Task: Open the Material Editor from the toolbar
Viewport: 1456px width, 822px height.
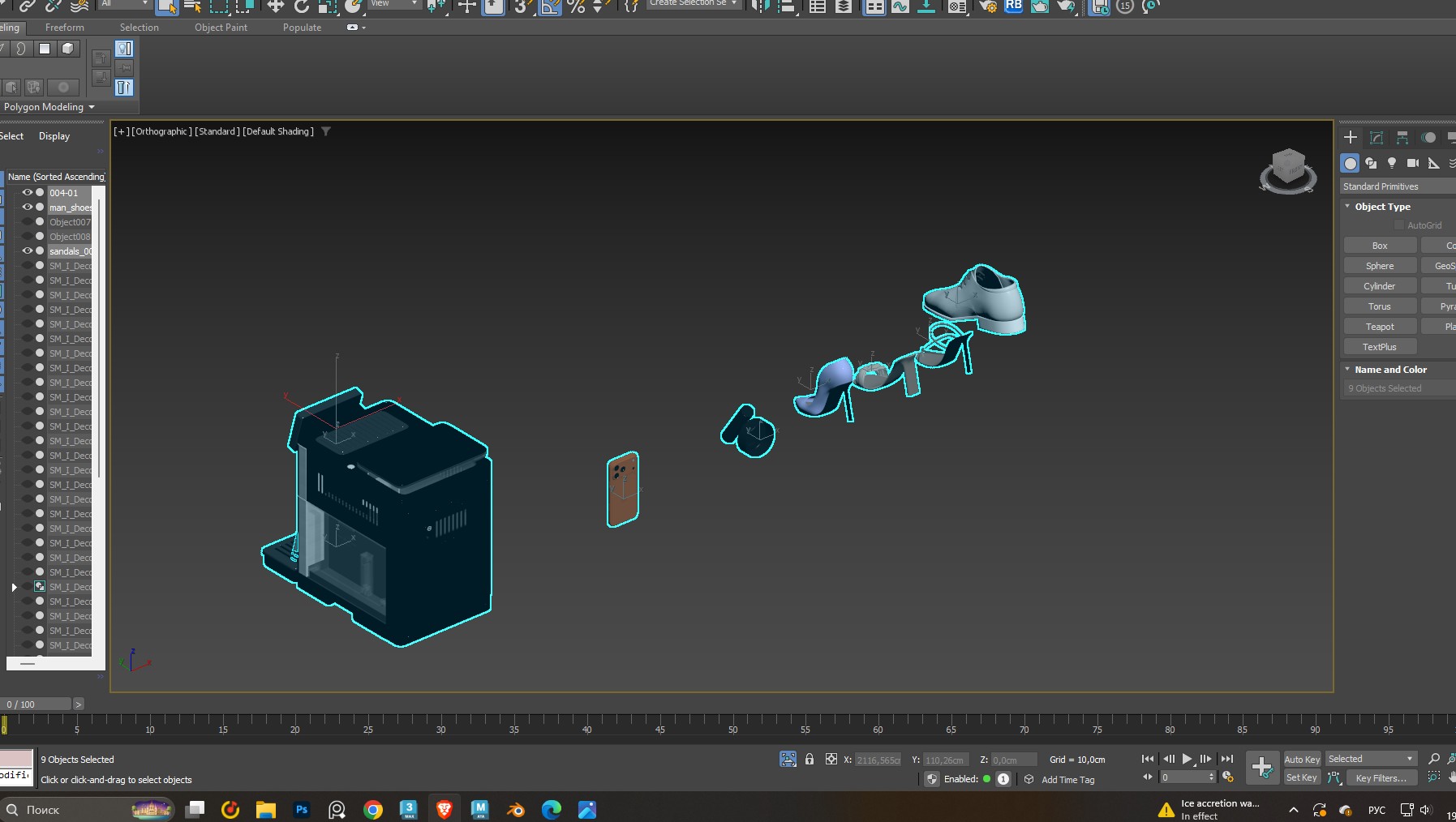Action: click(957, 6)
